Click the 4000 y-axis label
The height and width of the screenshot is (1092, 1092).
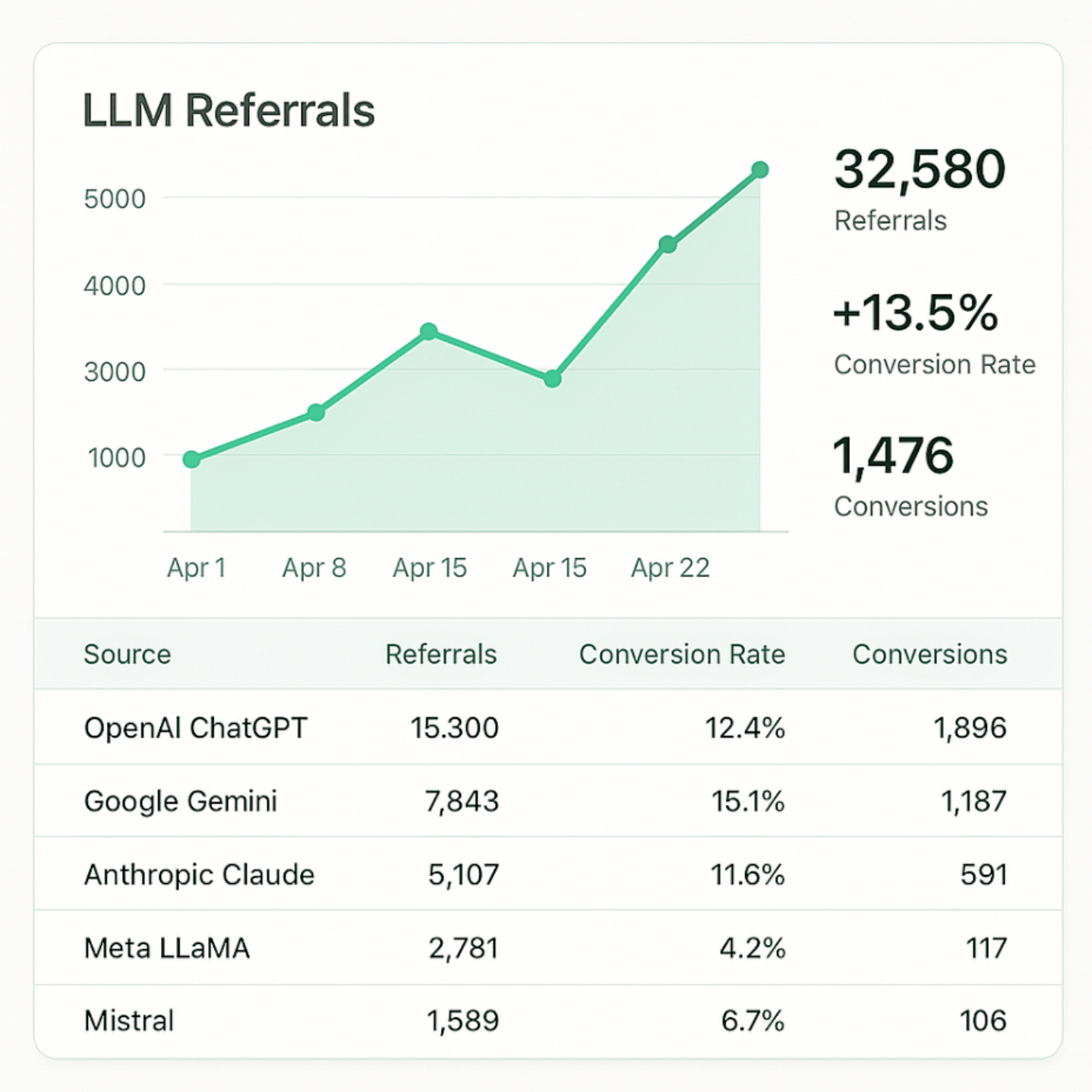tap(115, 286)
